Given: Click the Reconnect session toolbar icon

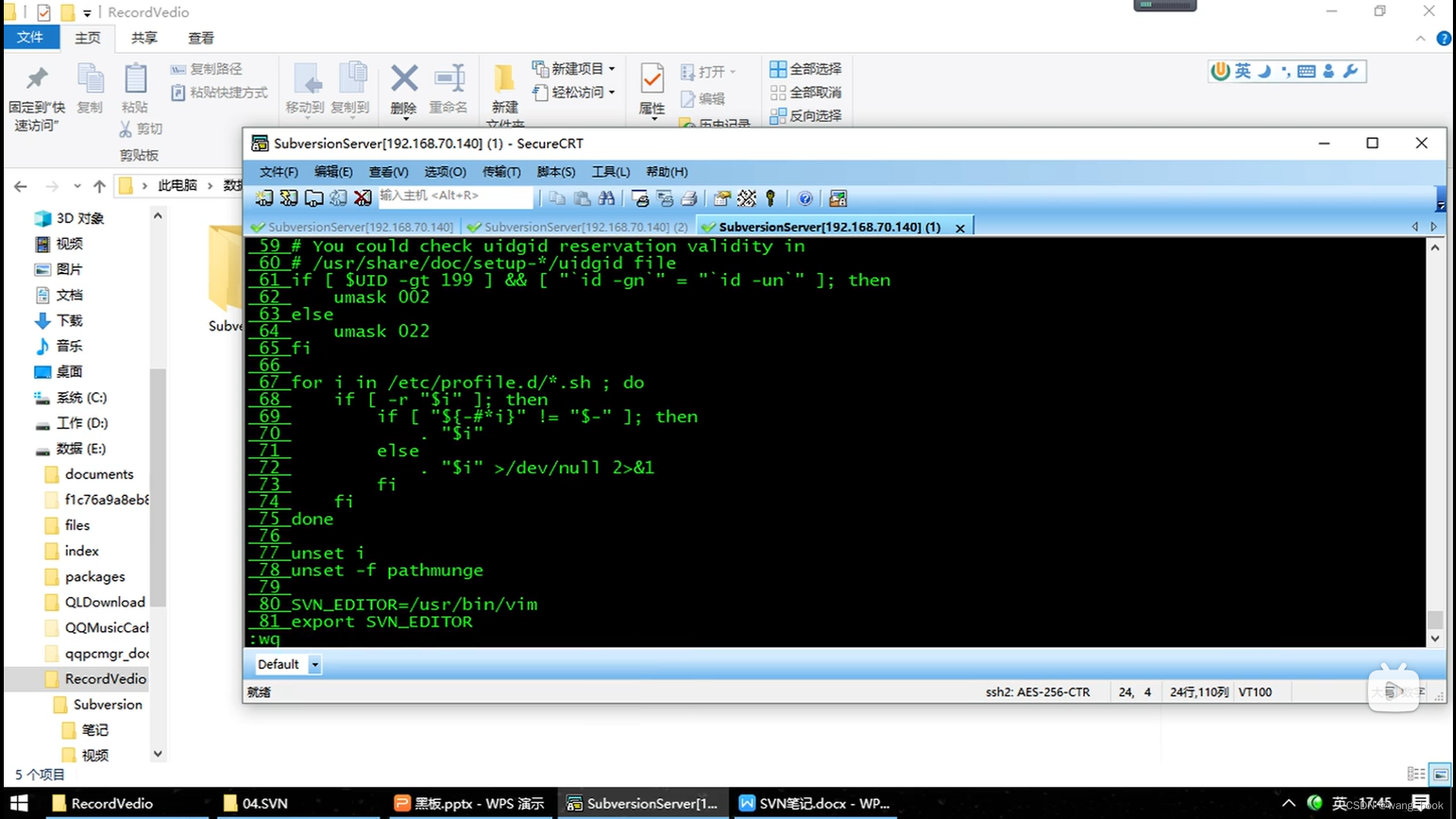Looking at the screenshot, I should coord(338,199).
